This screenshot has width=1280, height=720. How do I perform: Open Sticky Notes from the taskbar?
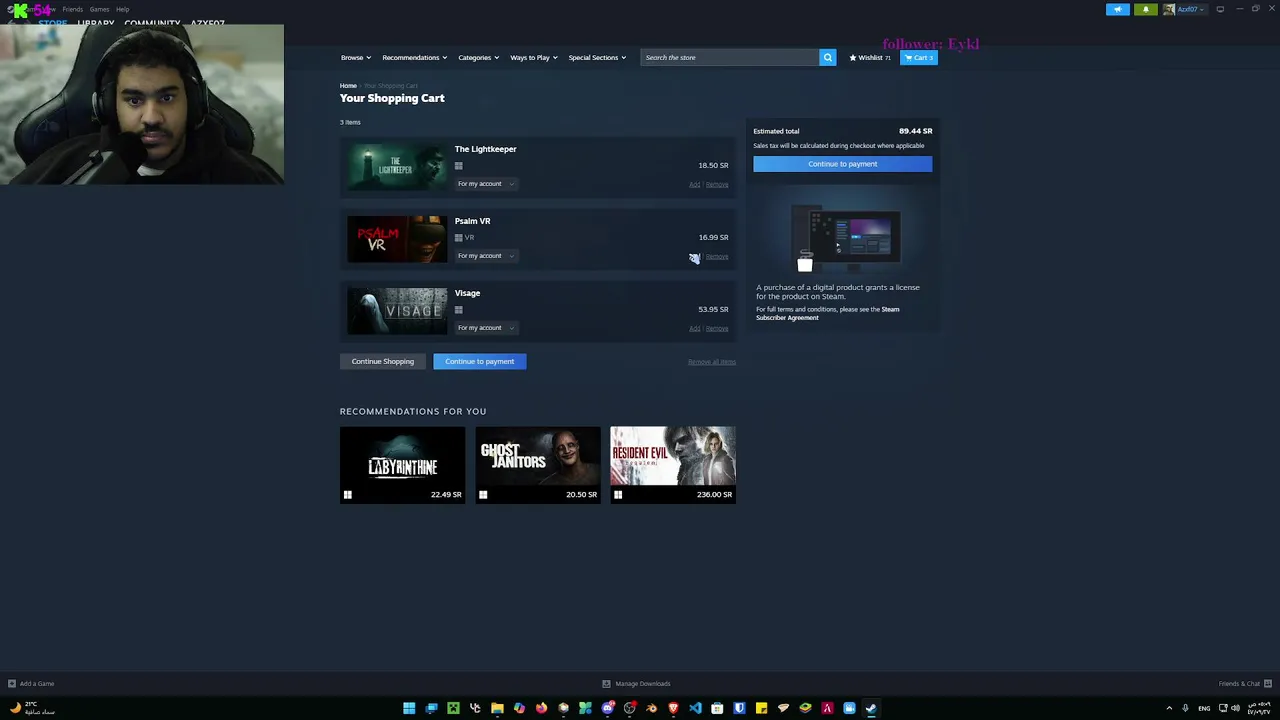click(x=761, y=708)
